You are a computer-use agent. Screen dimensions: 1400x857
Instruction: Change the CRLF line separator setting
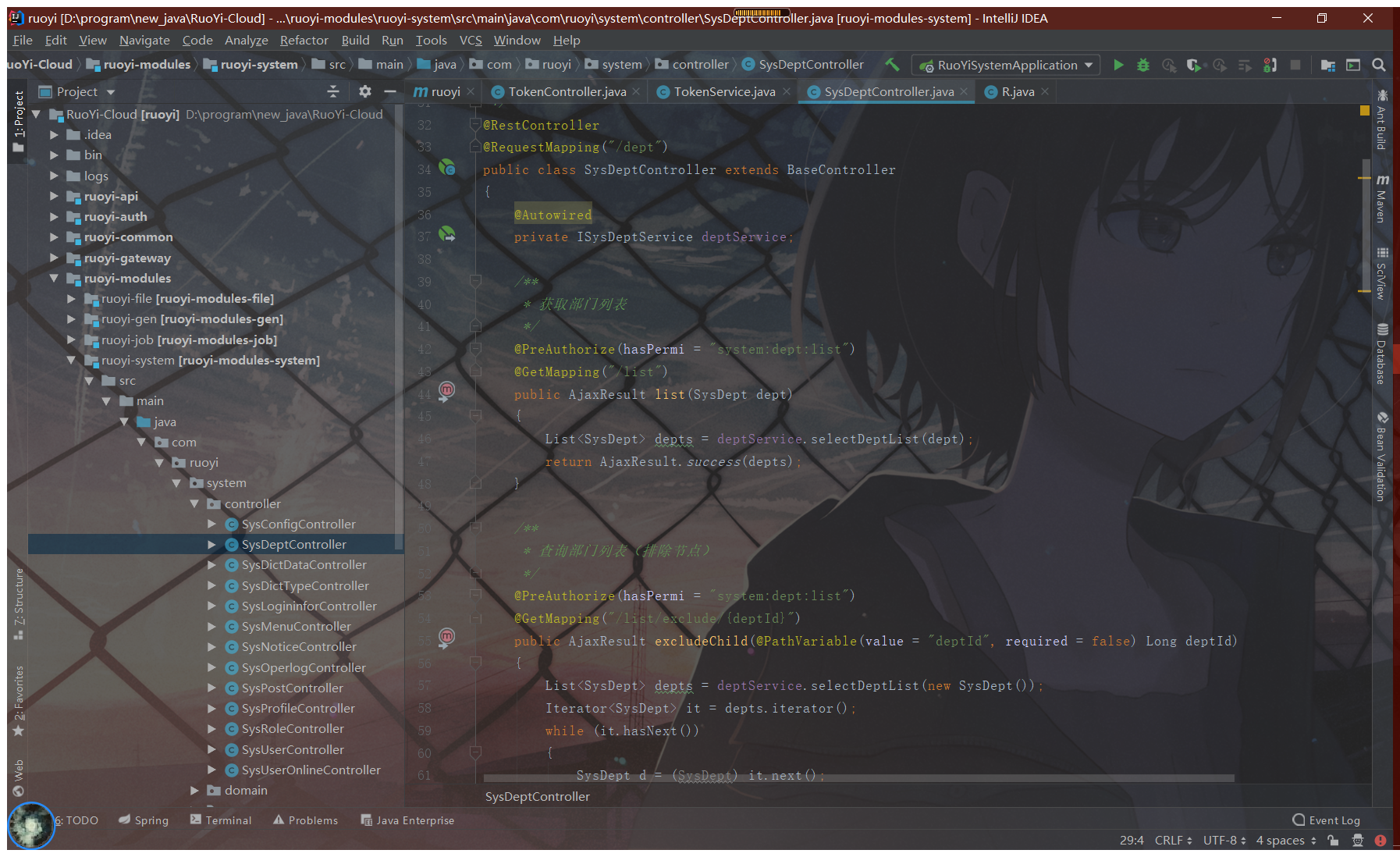[1173, 840]
